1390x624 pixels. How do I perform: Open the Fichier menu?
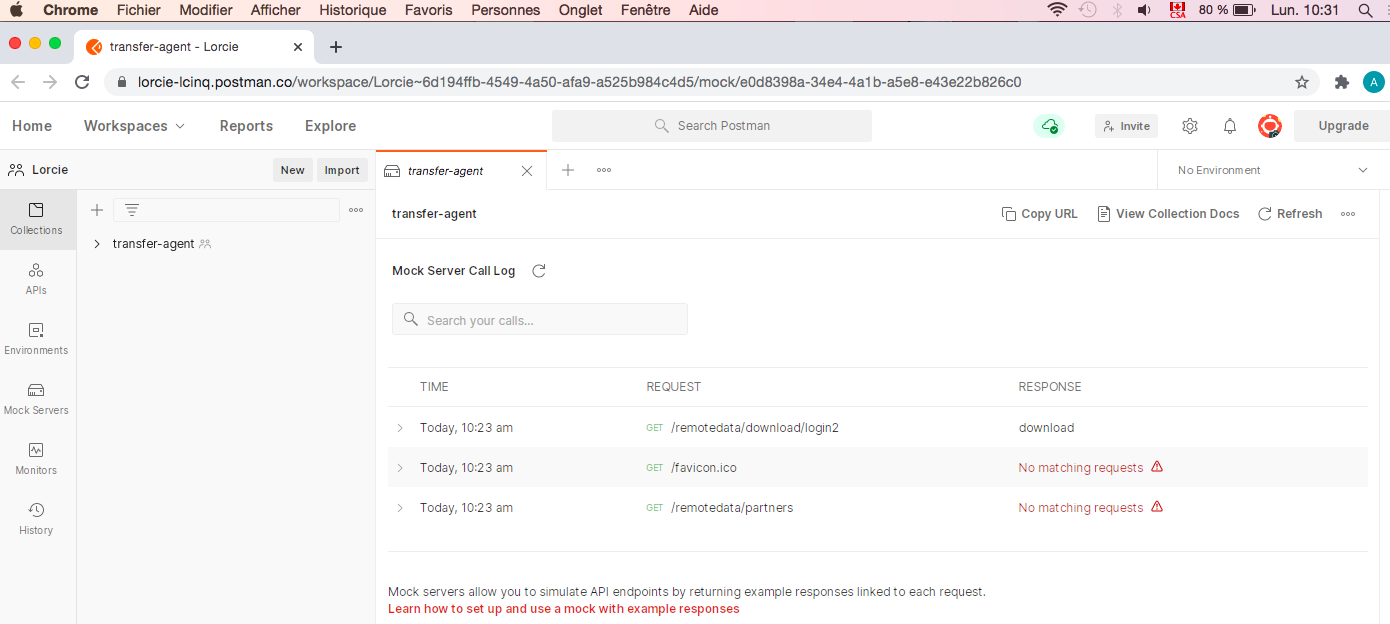pos(139,10)
